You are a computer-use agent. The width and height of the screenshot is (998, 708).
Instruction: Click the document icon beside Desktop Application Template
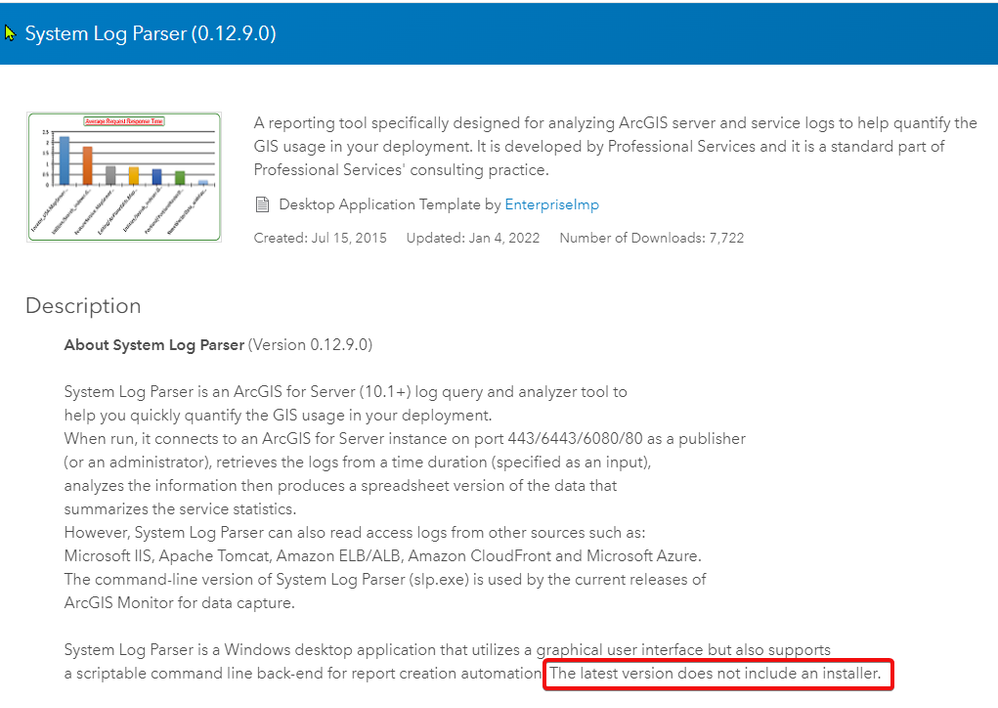(x=262, y=205)
